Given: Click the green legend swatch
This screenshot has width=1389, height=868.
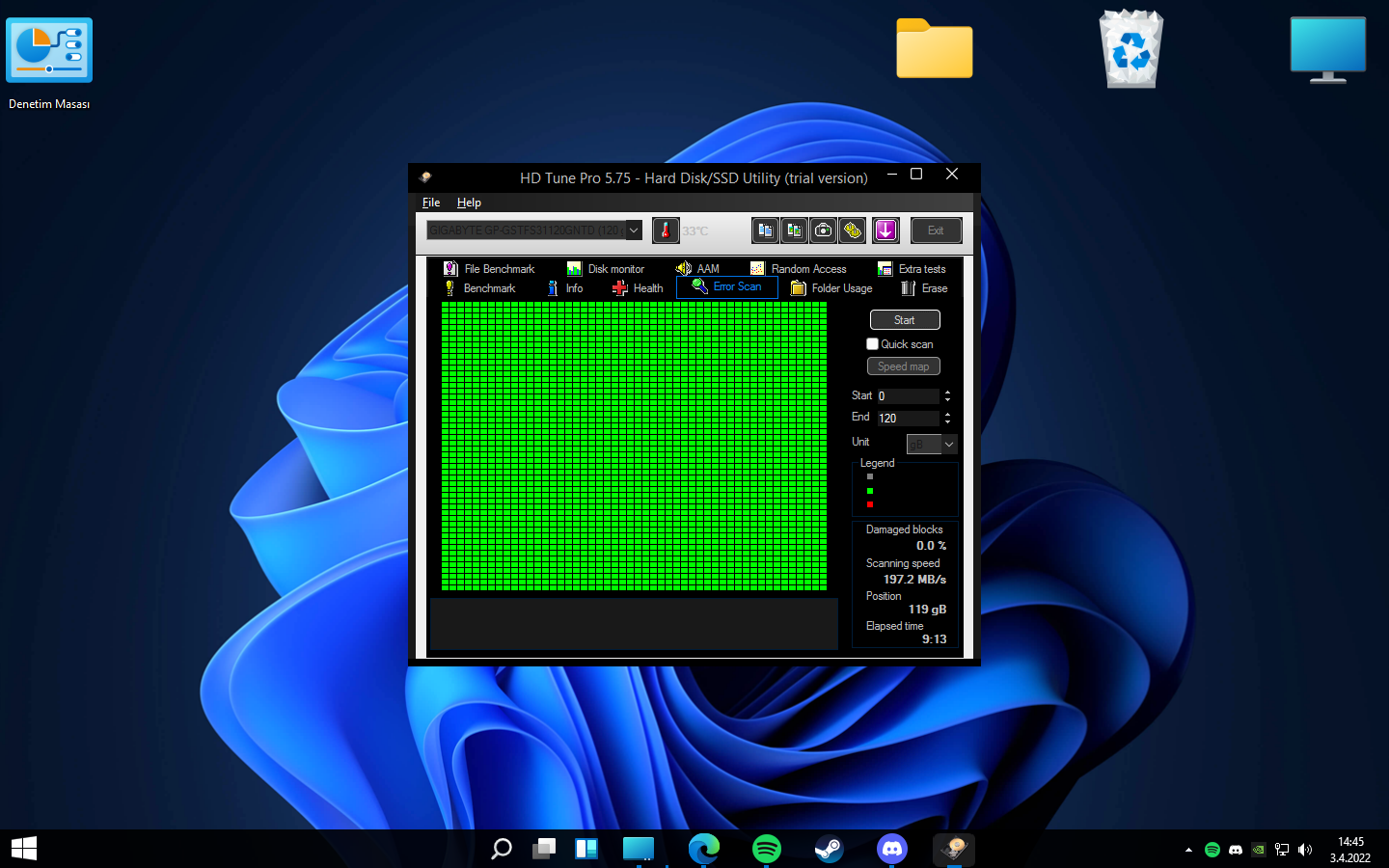Looking at the screenshot, I should [870, 491].
